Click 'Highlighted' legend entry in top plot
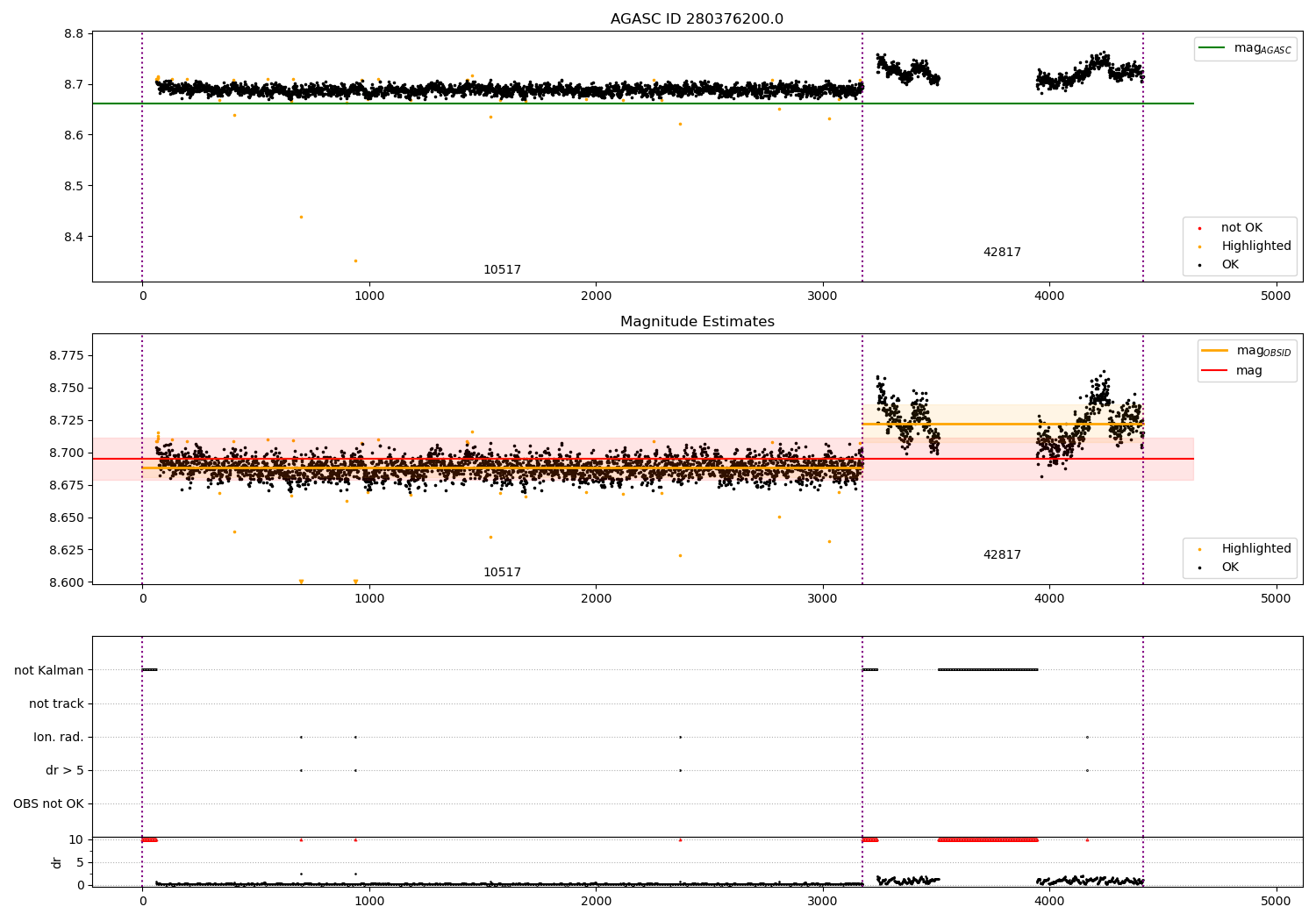This screenshot has width=1316, height=921. [1246, 246]
